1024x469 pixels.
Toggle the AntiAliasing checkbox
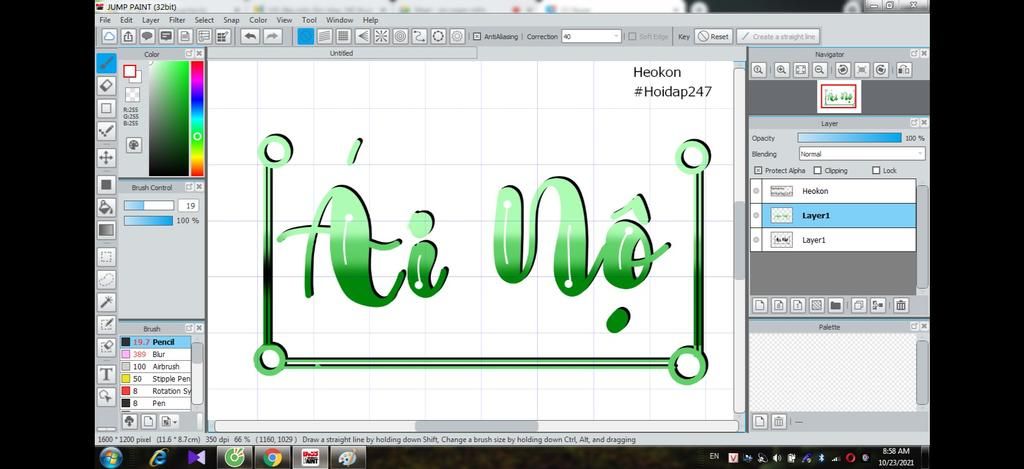(x=477, y=37)
